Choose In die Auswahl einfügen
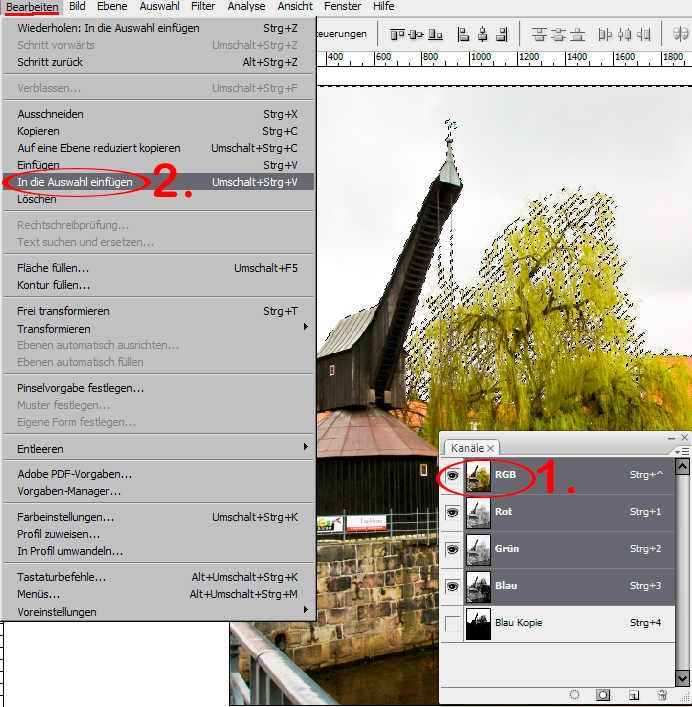 (x=73, y=182)
